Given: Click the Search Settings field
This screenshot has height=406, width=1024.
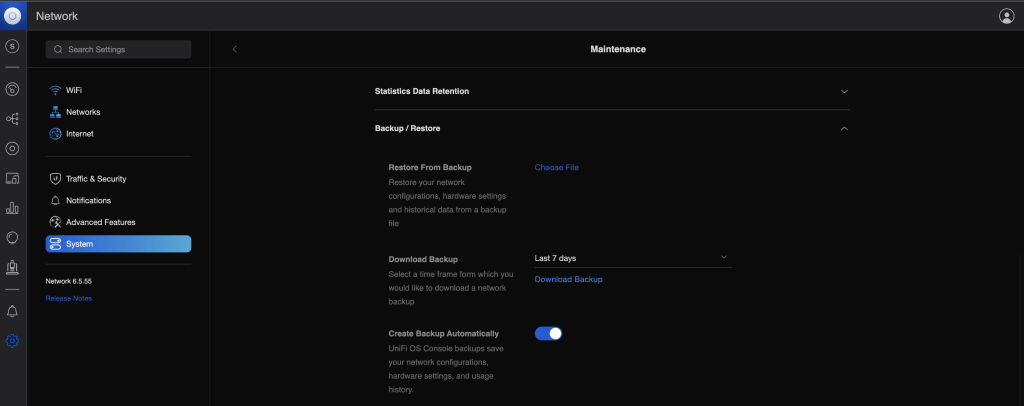Looking at the screenshot, I should pos(118,49).
